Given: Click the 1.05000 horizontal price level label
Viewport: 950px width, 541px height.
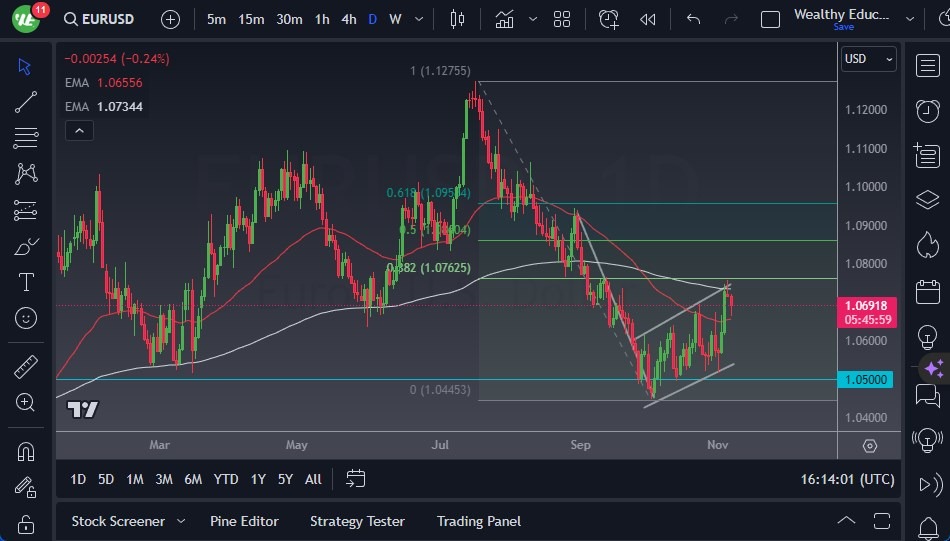Looking at the screenshot, I should click(866, 380).
